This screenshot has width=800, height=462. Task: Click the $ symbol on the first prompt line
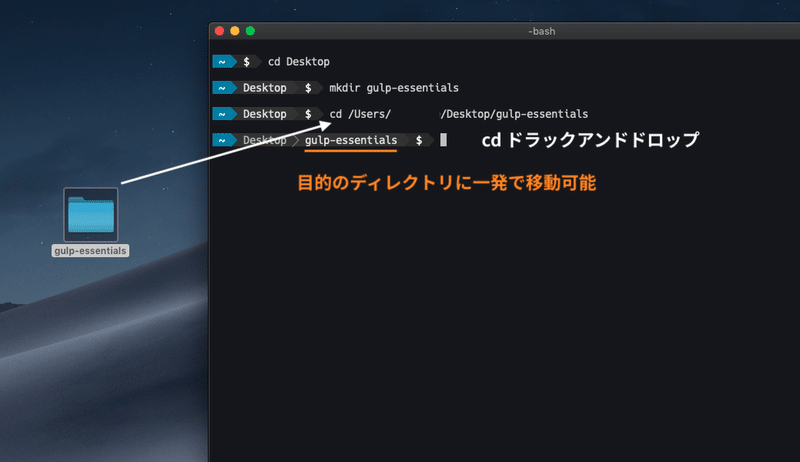pos(246,62)
